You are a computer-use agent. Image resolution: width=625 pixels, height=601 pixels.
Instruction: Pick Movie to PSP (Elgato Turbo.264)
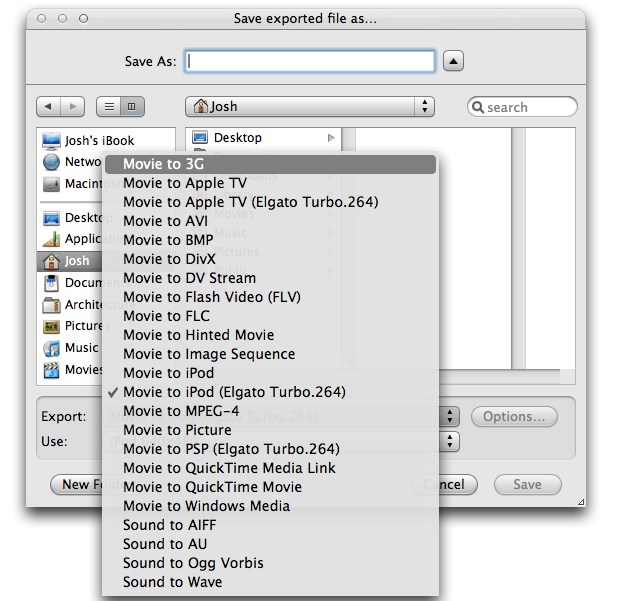click(270, 449)
